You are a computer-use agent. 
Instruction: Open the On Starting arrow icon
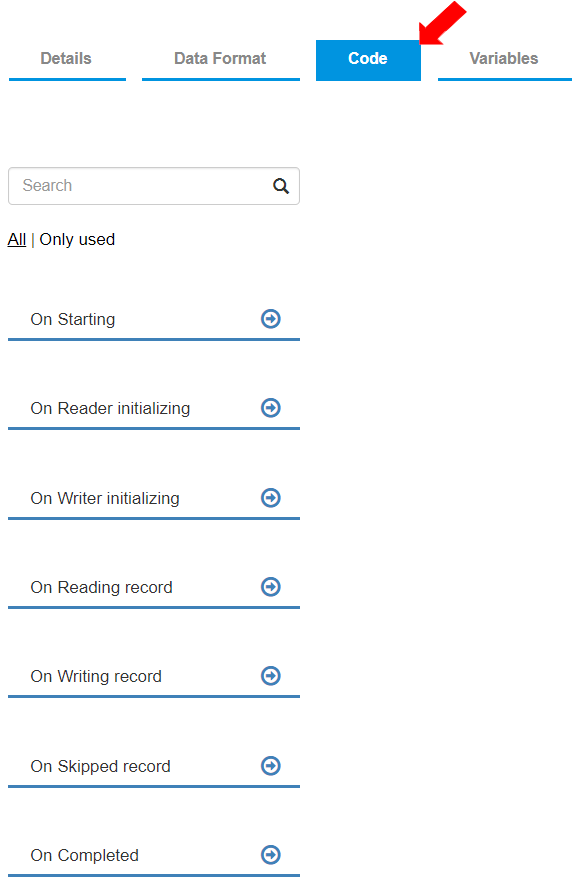(x=270, y=319)
